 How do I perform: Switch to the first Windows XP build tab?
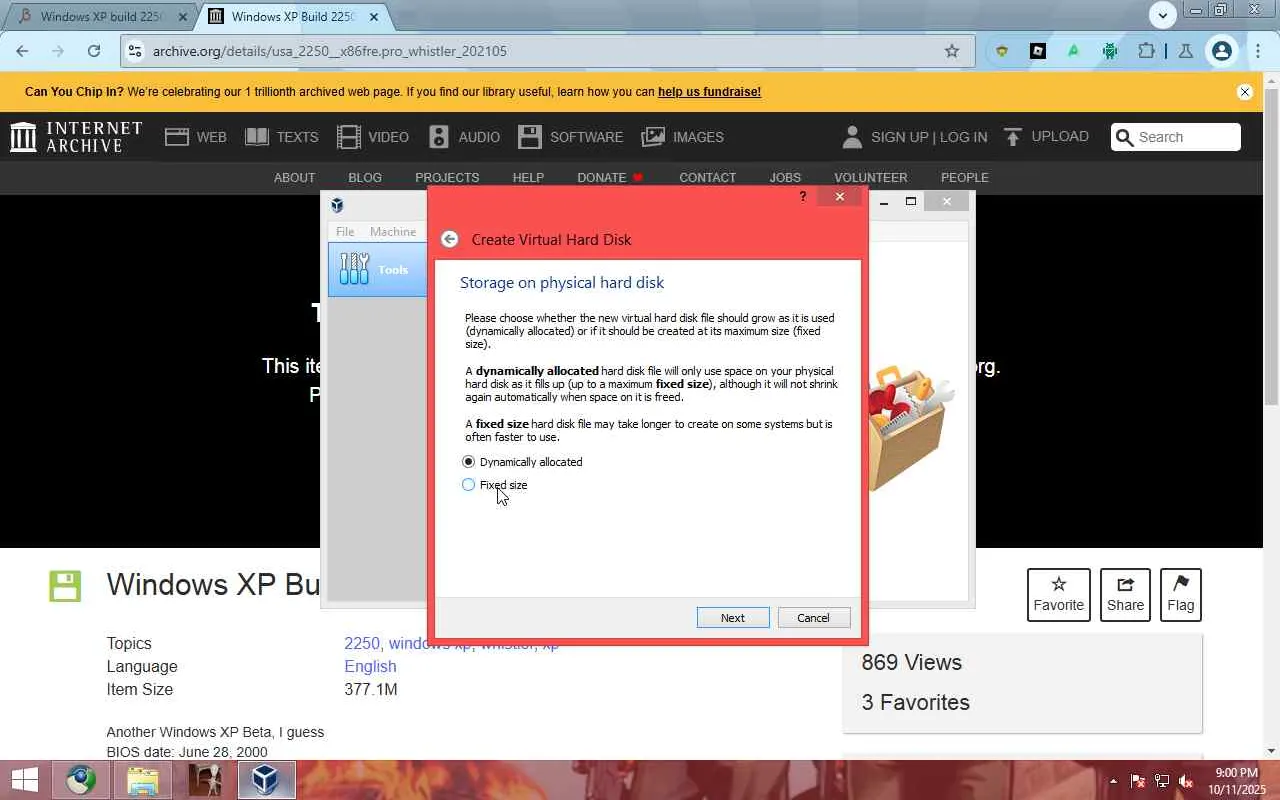(x=100, y=17)
